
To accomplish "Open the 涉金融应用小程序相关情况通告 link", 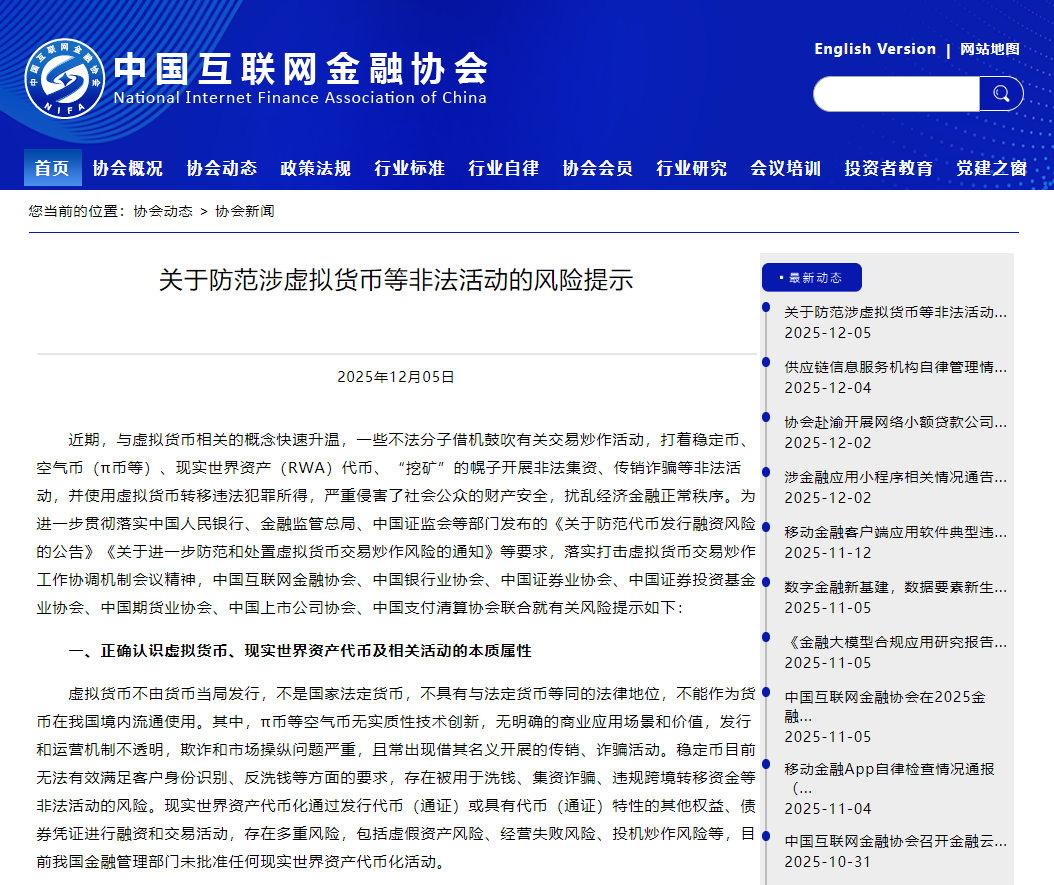I will click(x=895, y=477).
